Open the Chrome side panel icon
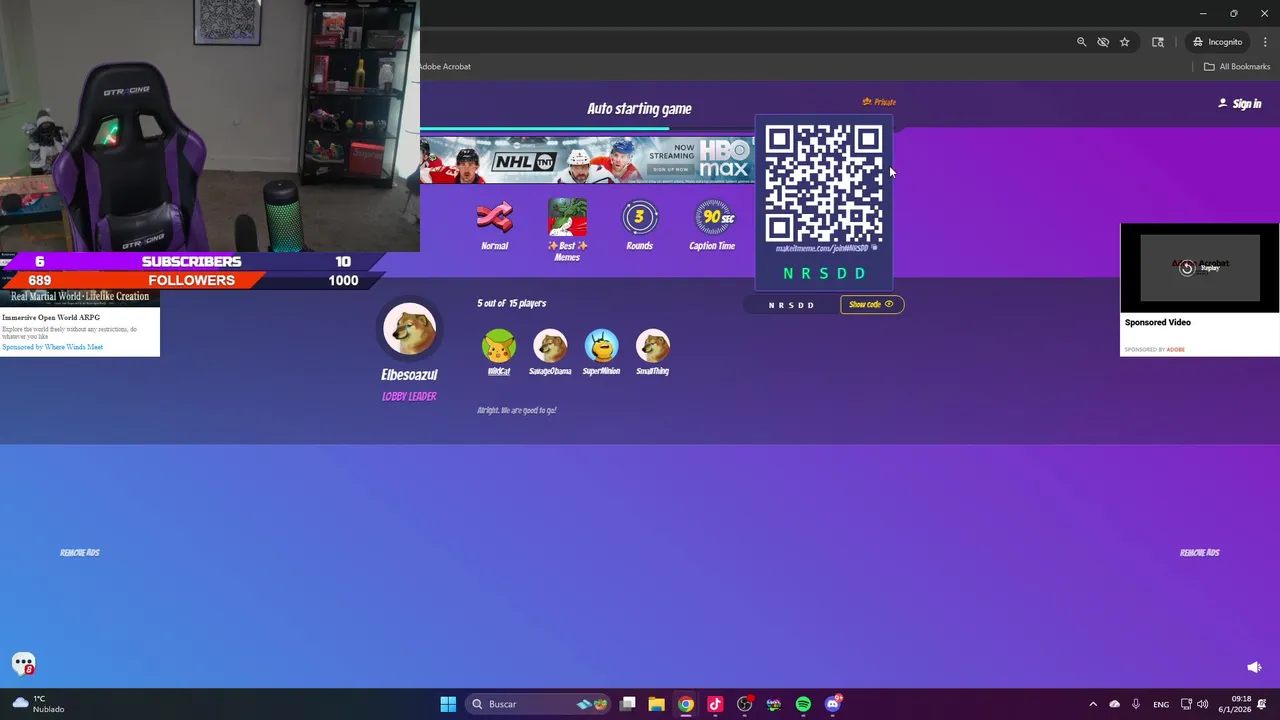This screenshot has width=1280, height=720. pyautogui.click(x=1158, y=42)
